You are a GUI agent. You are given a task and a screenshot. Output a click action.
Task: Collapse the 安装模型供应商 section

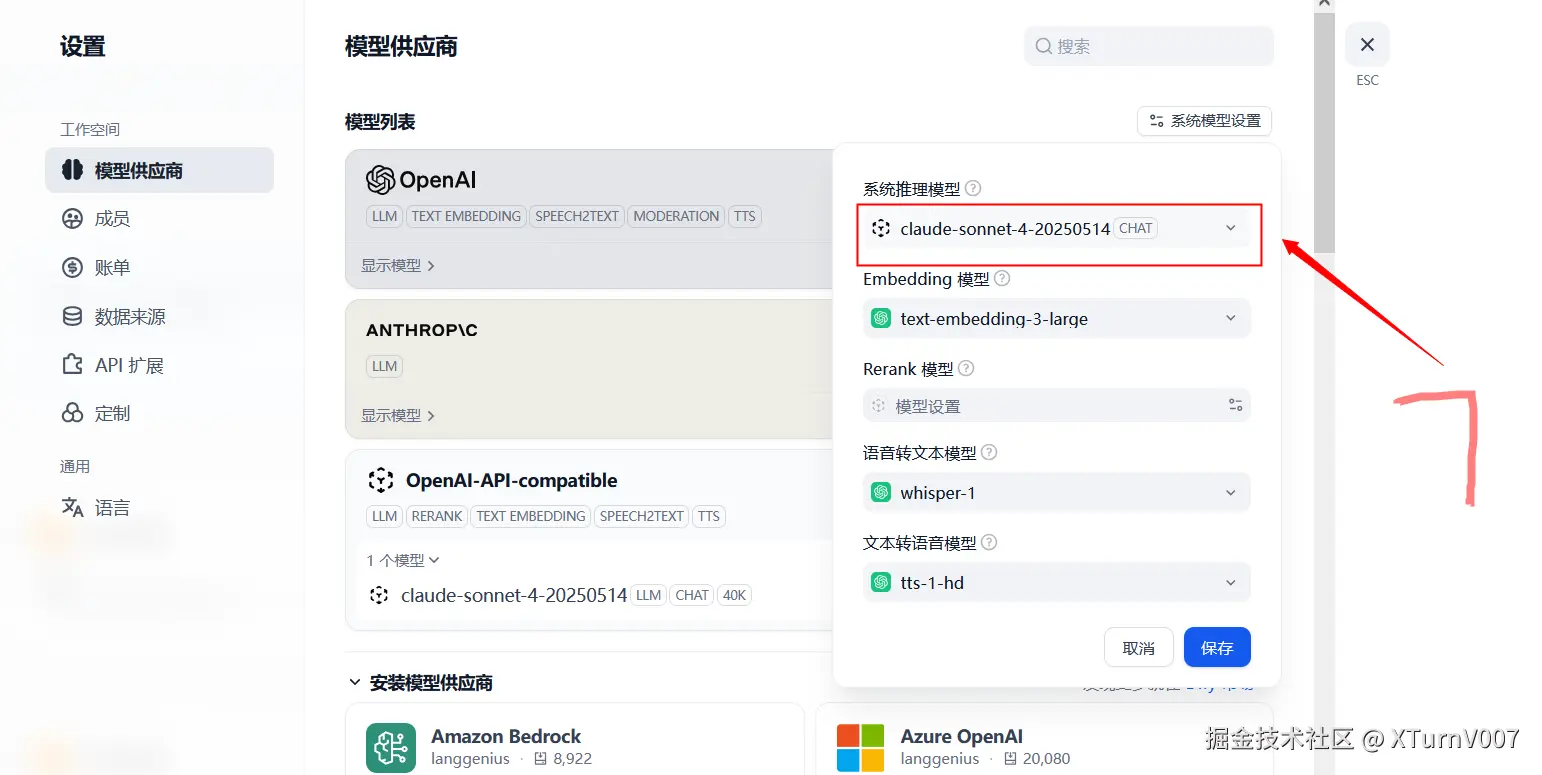[x=420, y=683]
